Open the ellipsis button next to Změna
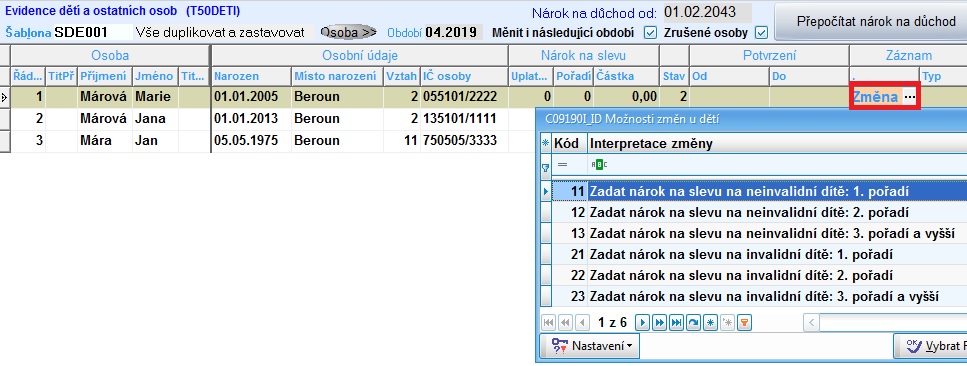967x366 pixels. (x=910, y=98)
